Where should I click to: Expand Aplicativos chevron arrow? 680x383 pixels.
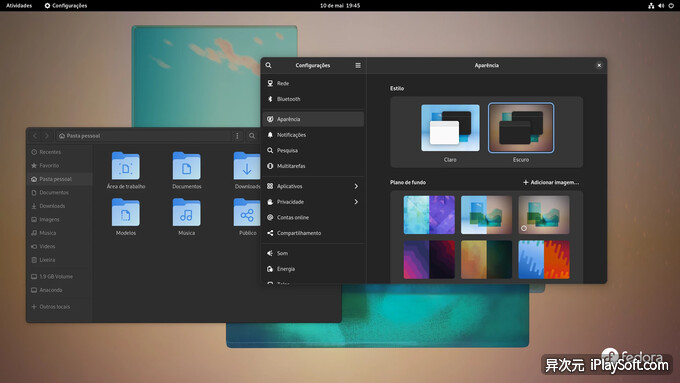pos(356,186)
